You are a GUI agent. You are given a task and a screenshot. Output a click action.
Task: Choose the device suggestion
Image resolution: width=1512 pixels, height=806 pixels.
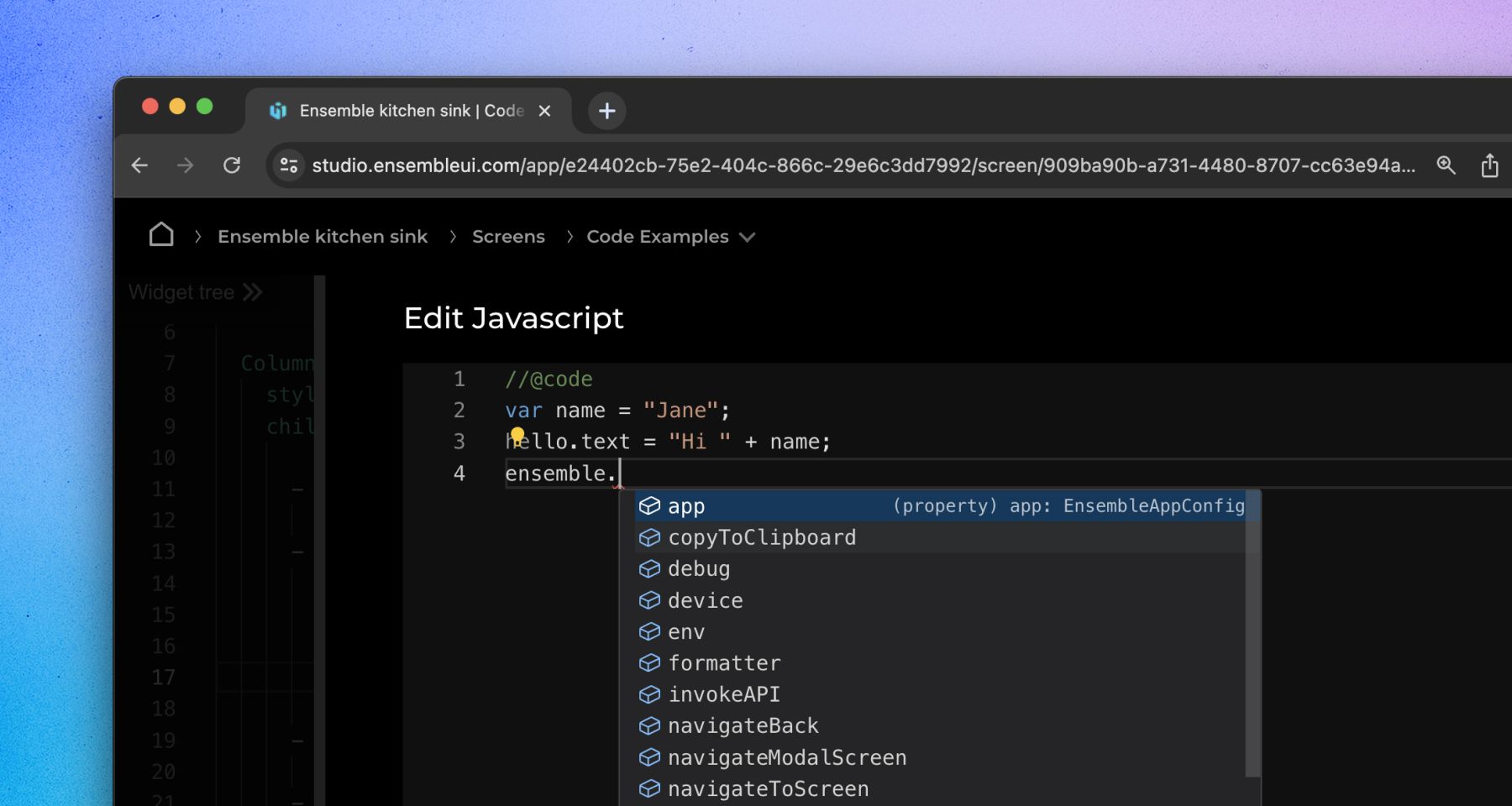pyautogui.click(x=941, y=600)
